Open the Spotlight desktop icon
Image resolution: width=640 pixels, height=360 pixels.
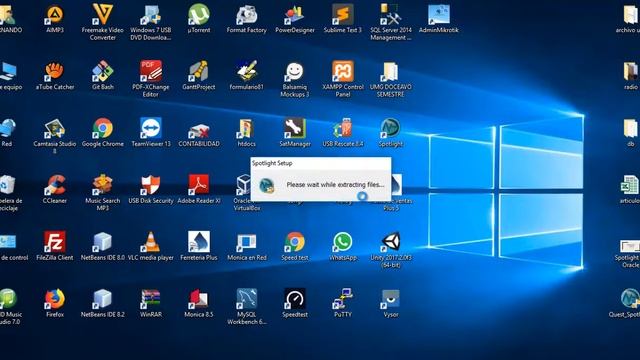pos(391,129)
